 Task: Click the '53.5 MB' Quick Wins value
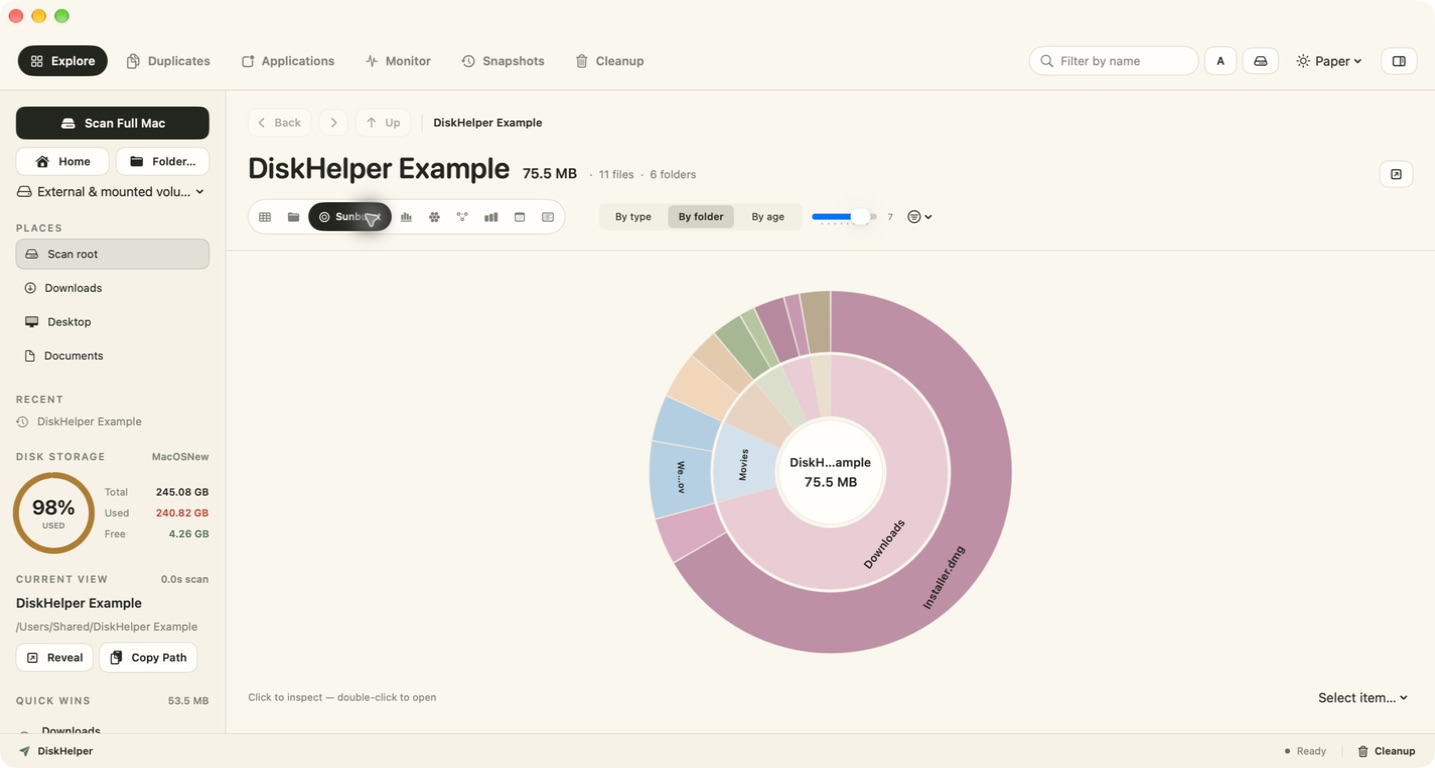pos(187,701)
